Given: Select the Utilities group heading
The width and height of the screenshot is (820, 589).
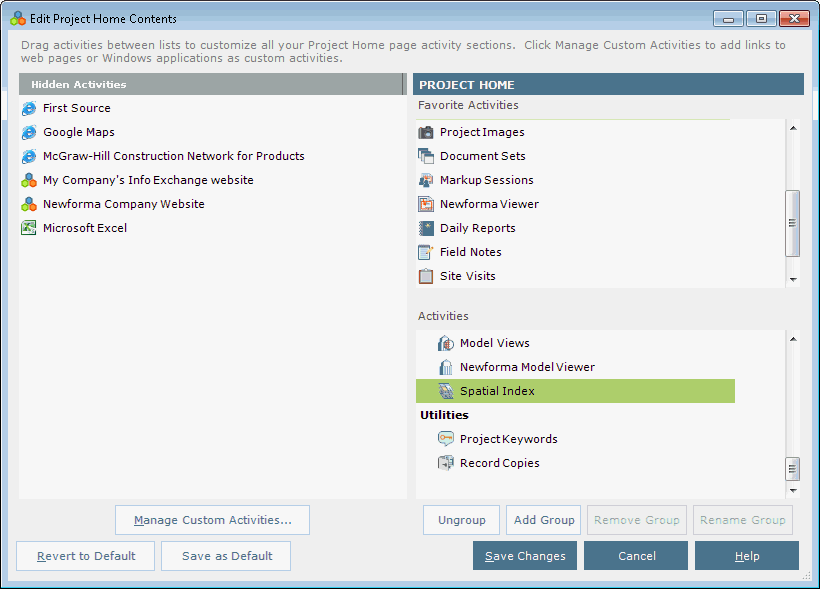Looking at the screenshot, I should pos(445,415).
